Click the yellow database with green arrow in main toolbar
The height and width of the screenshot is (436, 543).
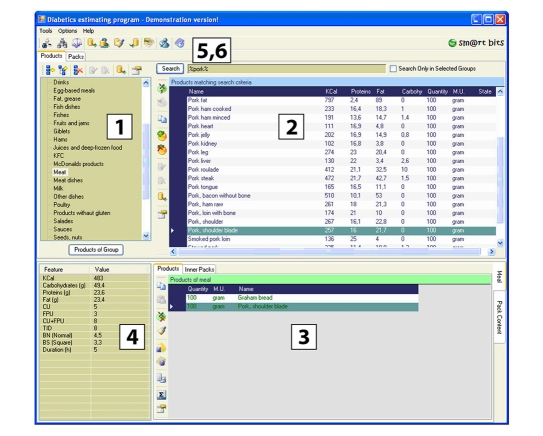coord(92,43)
